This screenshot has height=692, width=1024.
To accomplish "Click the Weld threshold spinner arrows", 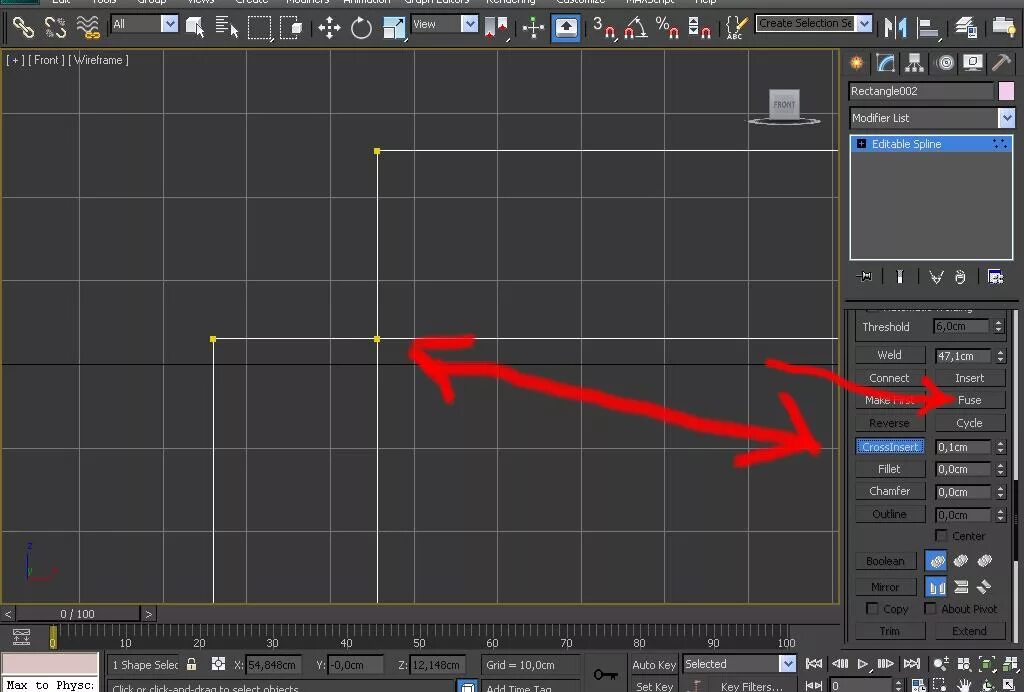I will (x=1000, y=356).
